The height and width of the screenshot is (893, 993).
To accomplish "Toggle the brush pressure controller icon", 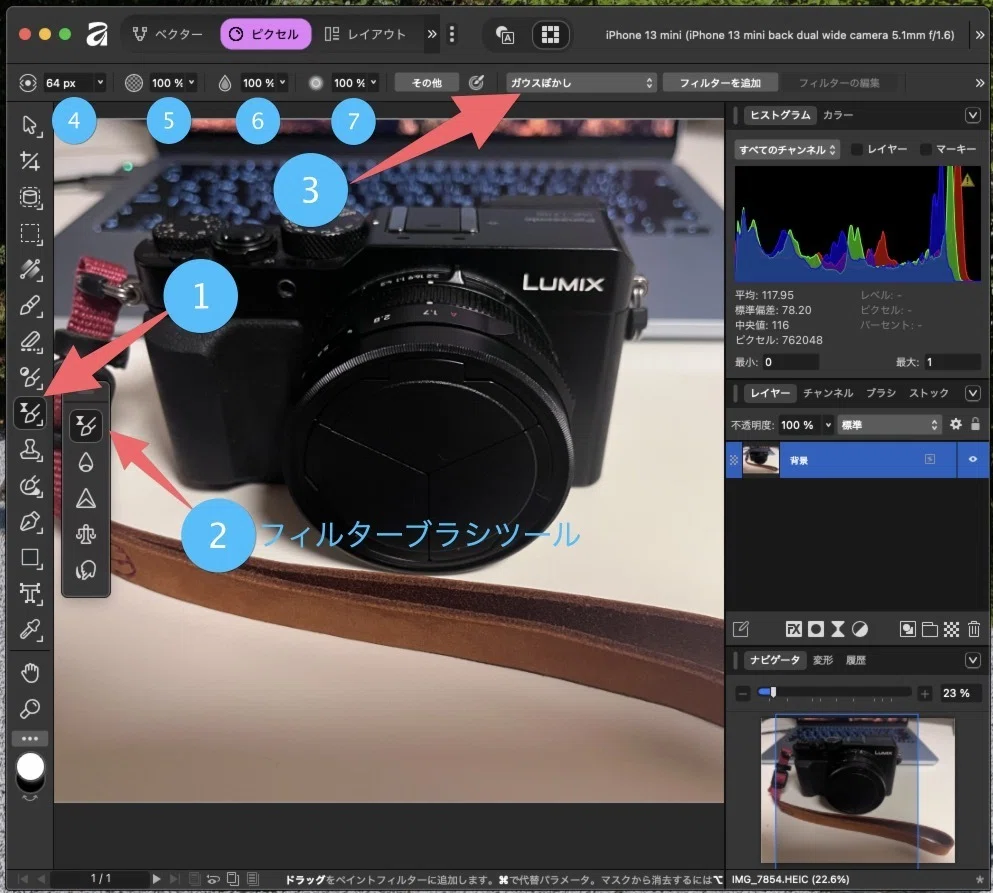I will click(x=476, y=83).
